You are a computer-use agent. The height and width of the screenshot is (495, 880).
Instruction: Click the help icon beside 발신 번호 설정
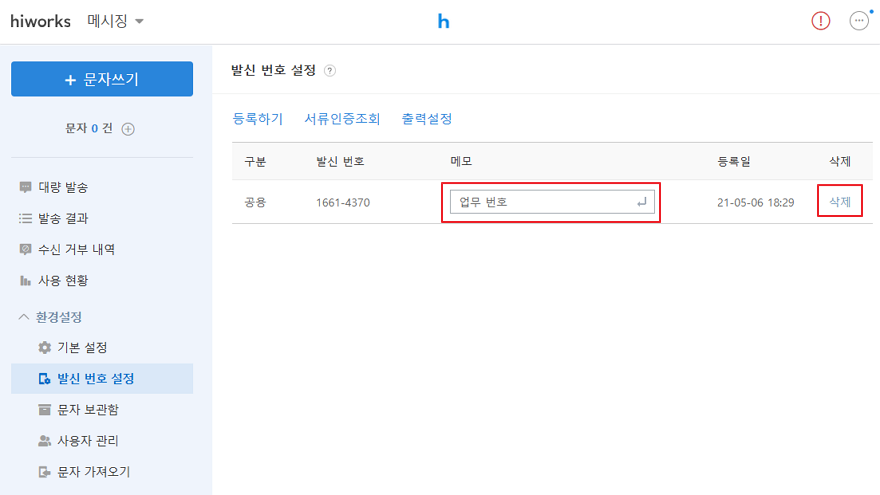[330, 71]
